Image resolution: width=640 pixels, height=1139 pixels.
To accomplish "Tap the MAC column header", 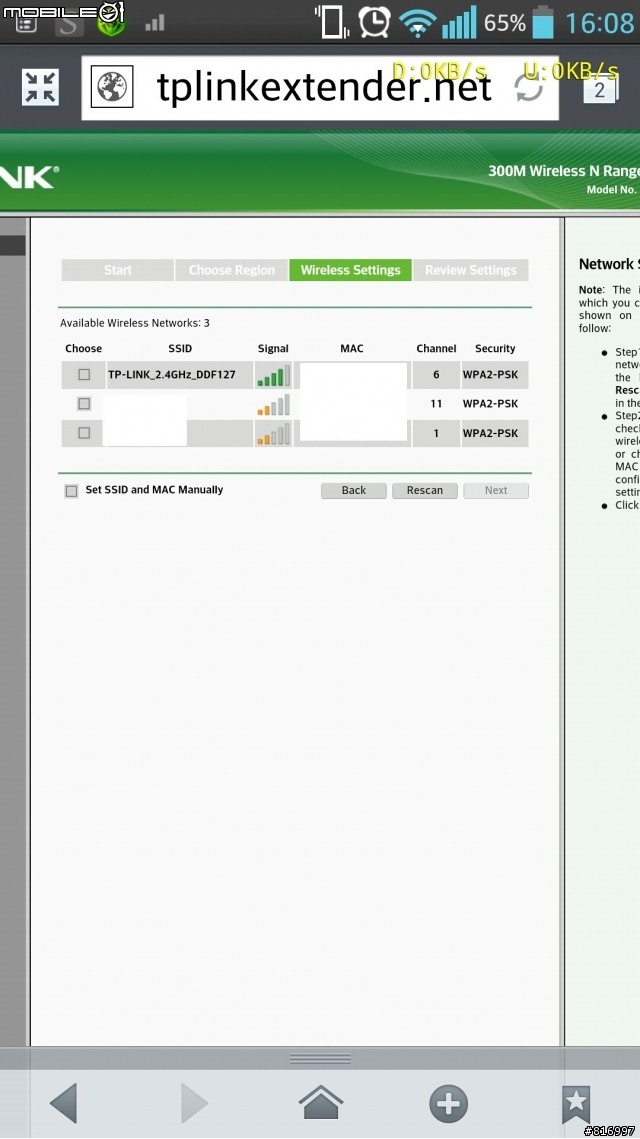I will point(352,349).
